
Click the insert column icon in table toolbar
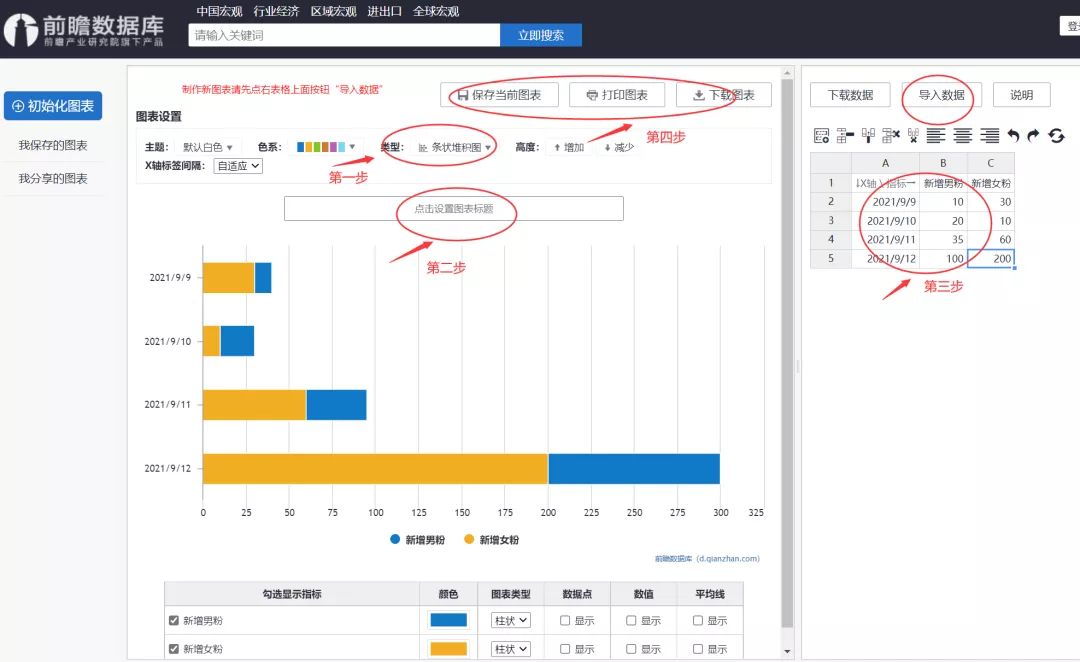coord(869,136)
